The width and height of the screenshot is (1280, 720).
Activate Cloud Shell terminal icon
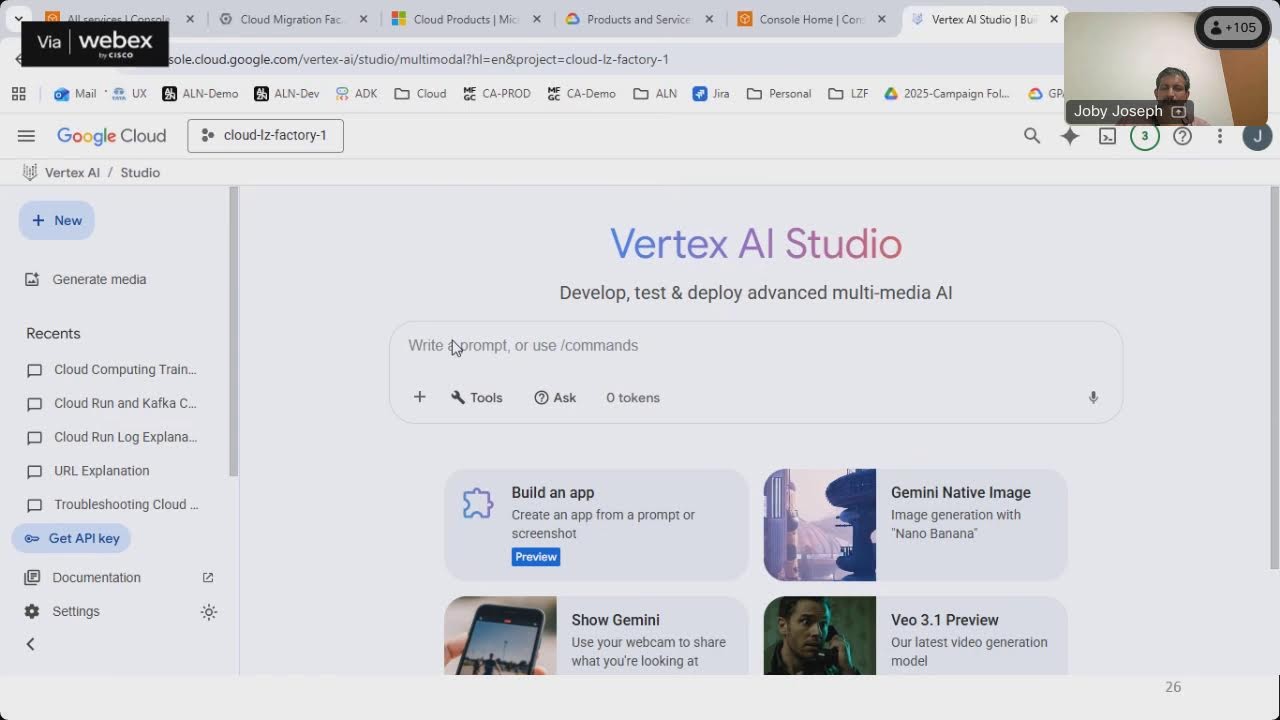[1107, 136]
